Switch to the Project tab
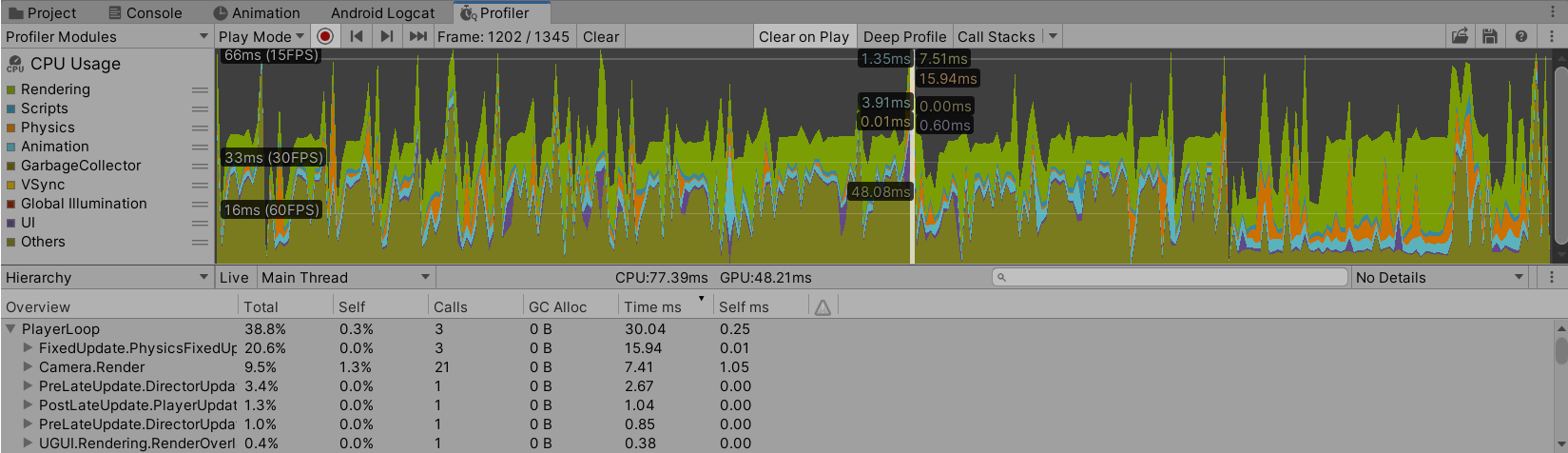The image size is (1568, 453). (x=43, y=12)
